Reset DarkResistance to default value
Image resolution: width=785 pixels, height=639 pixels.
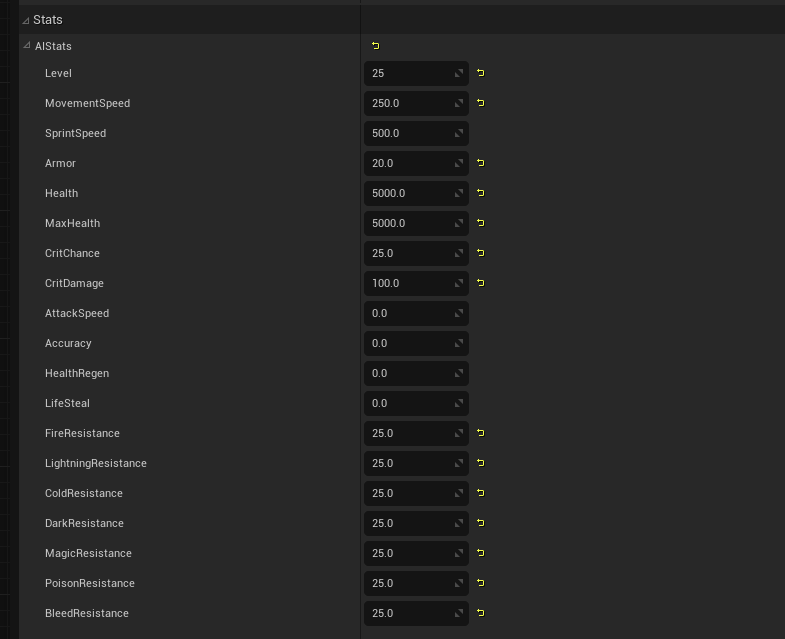pos(481,523)
